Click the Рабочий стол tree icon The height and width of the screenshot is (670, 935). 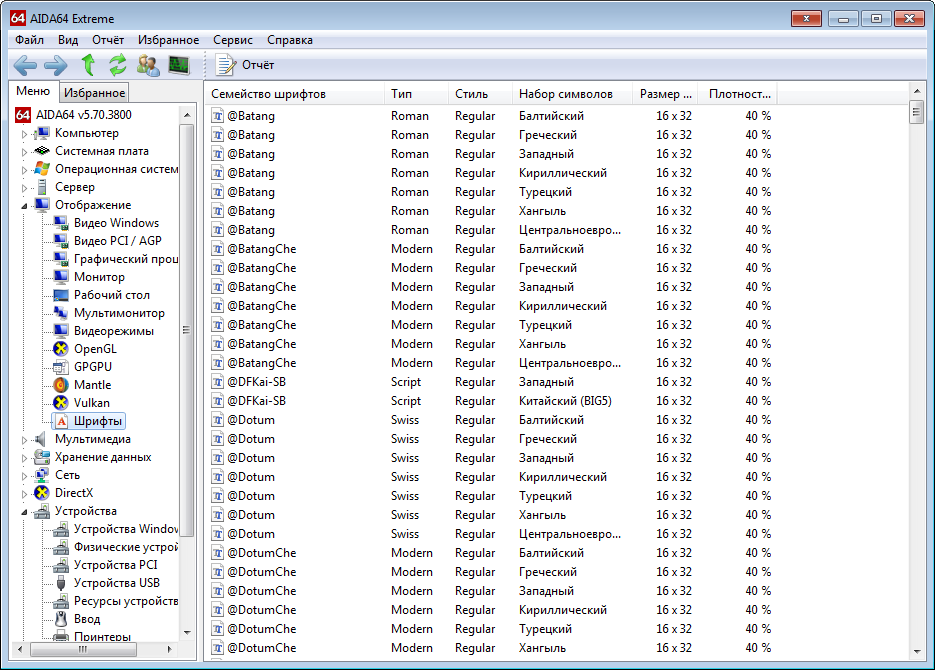click(60, 295)
